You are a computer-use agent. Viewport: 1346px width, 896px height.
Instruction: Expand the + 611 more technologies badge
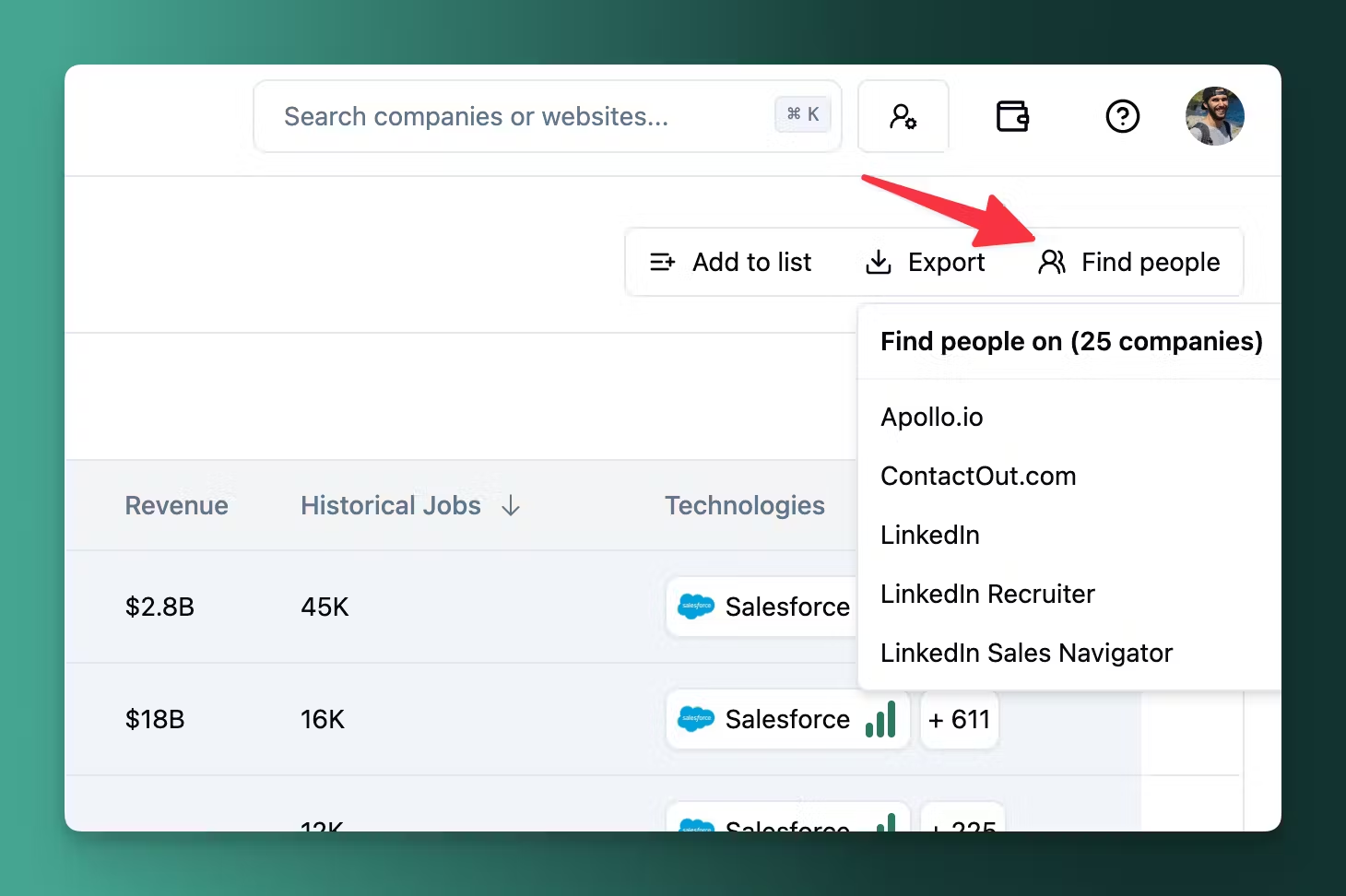(x=959, y=719)
